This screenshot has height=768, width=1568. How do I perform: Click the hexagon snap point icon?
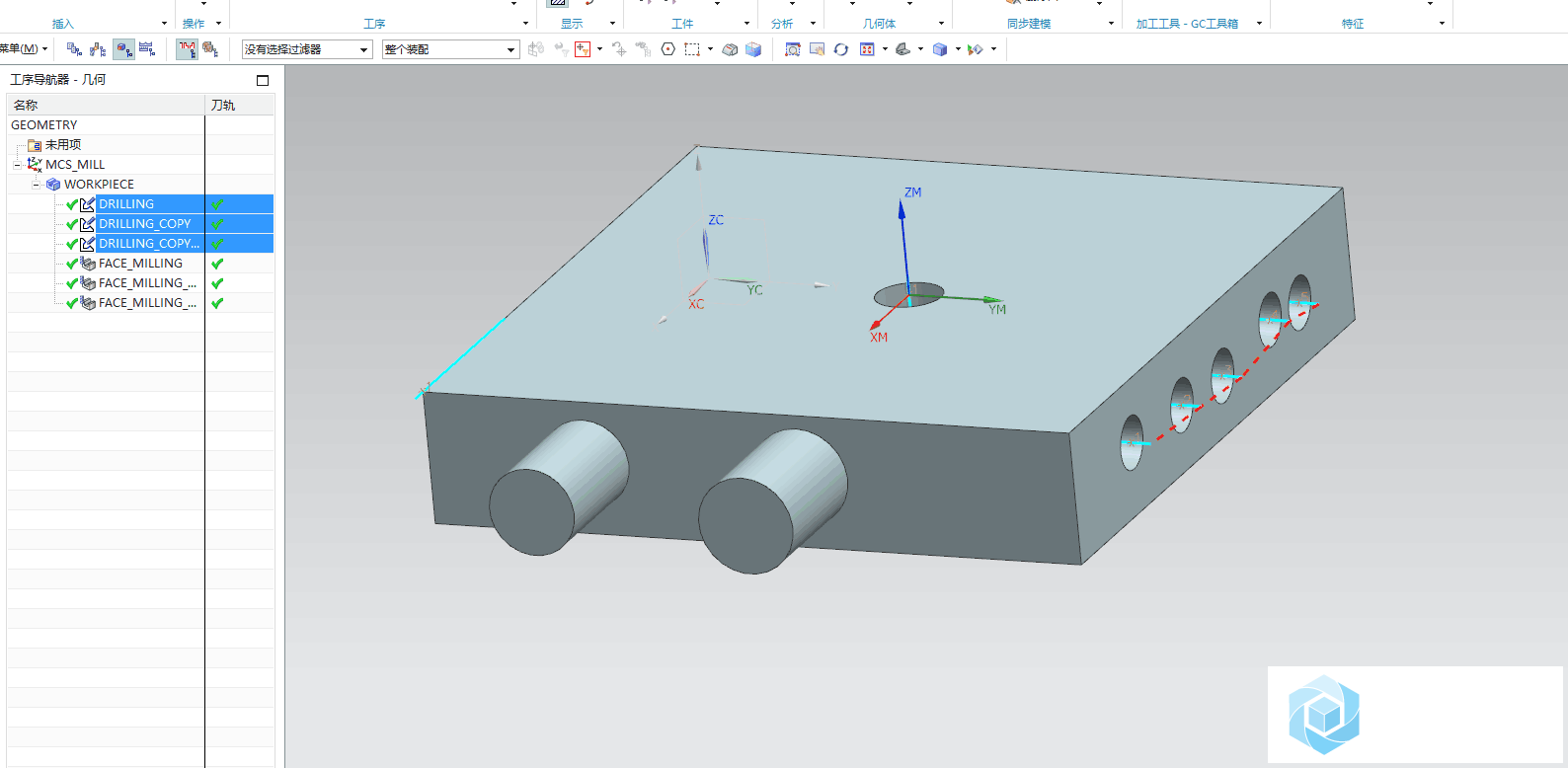pos(668,48)
